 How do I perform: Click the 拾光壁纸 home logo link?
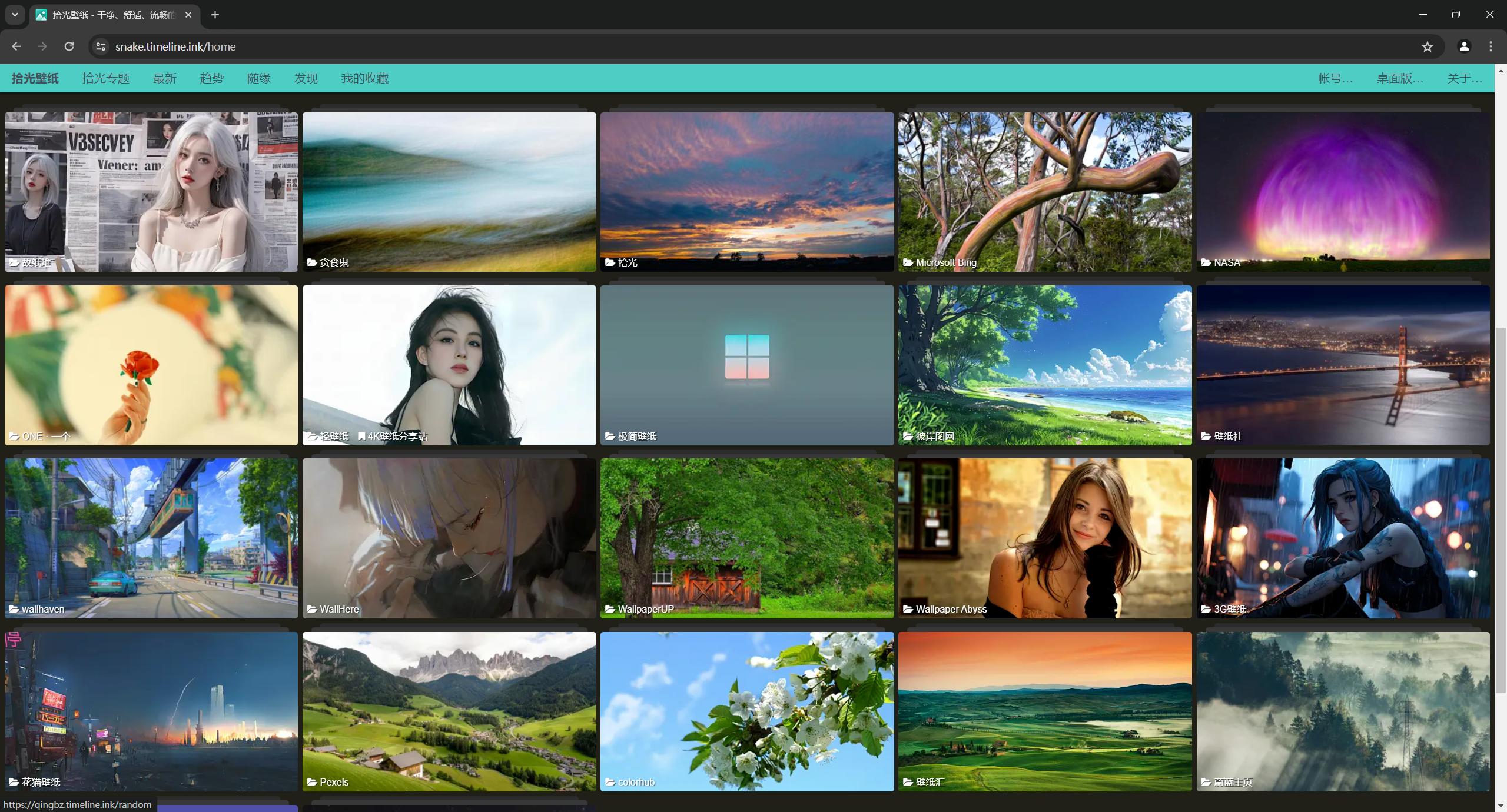pos(35,78)
